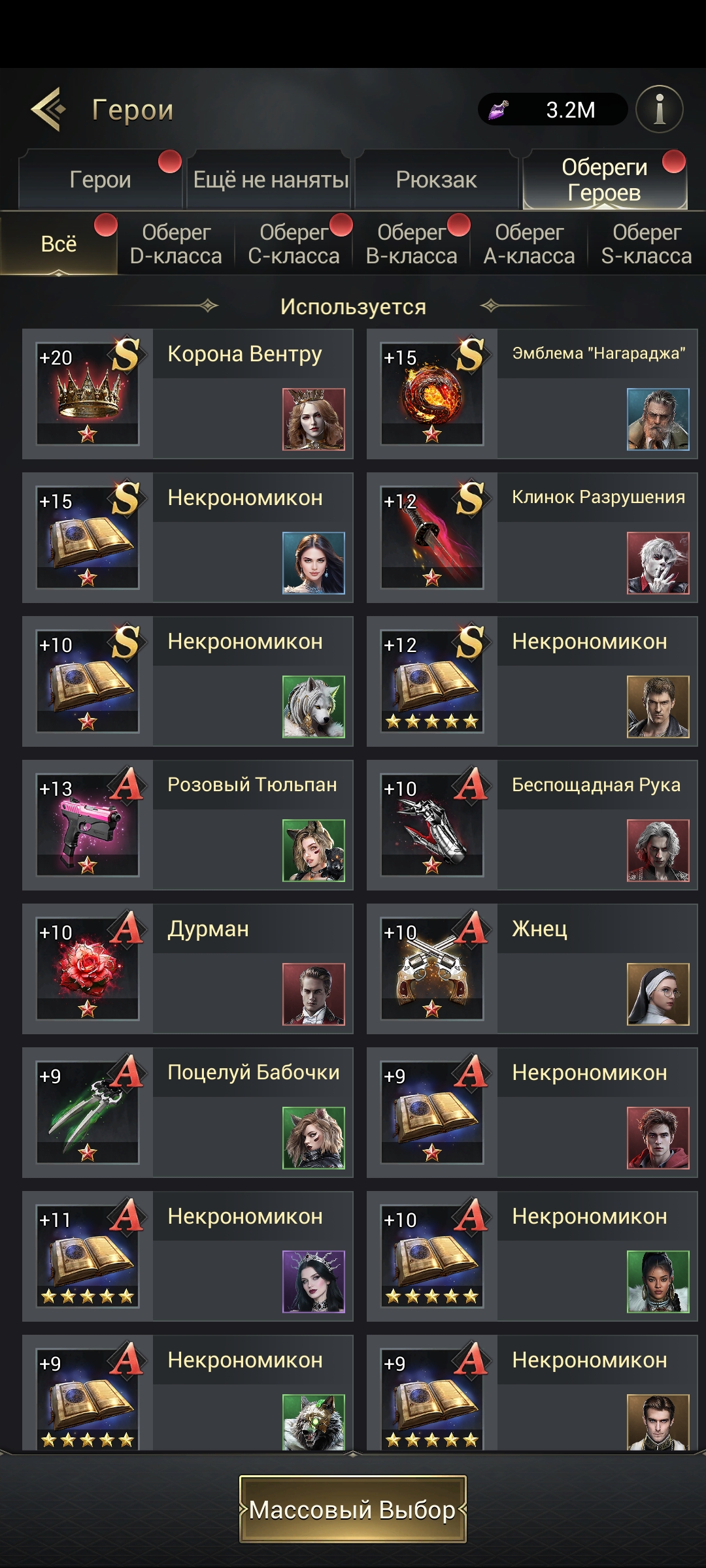Open the info icon in header
The image size is (706, 1568).
point(660,109)
